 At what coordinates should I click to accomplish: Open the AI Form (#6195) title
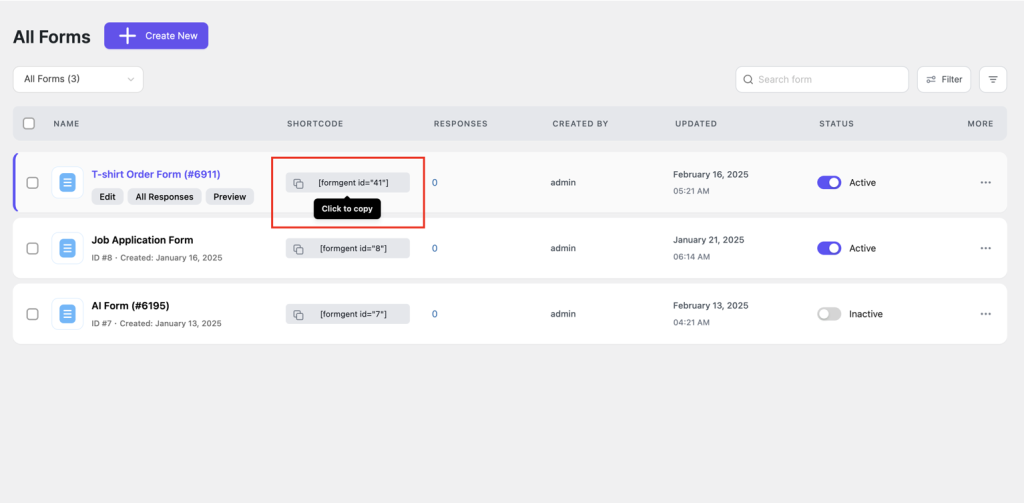[x=131, y=306]
